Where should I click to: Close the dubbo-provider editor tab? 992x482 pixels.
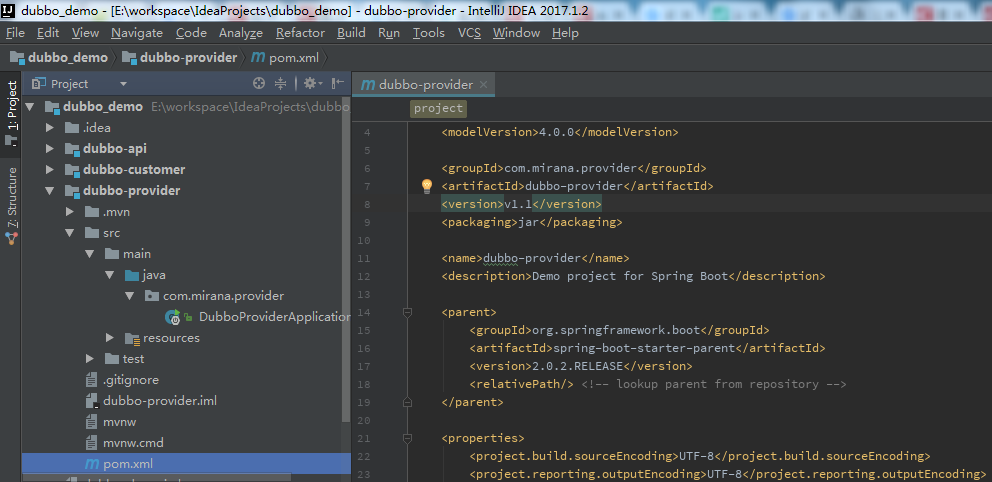(x=483, y=85)
